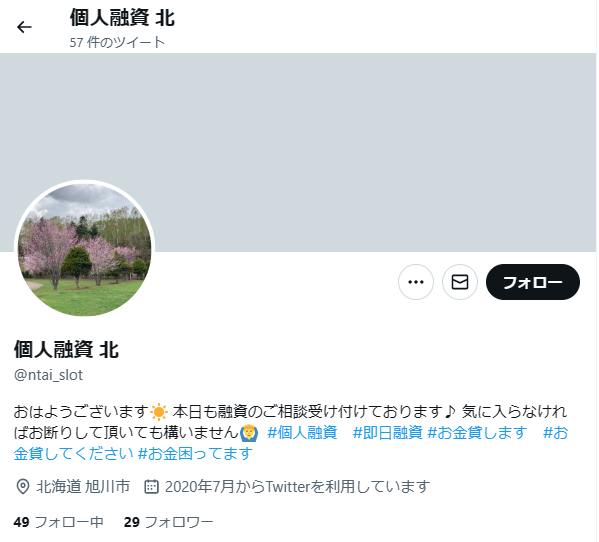Open the cherry blossom profile picture
The image size is (599, 542).
85,249
